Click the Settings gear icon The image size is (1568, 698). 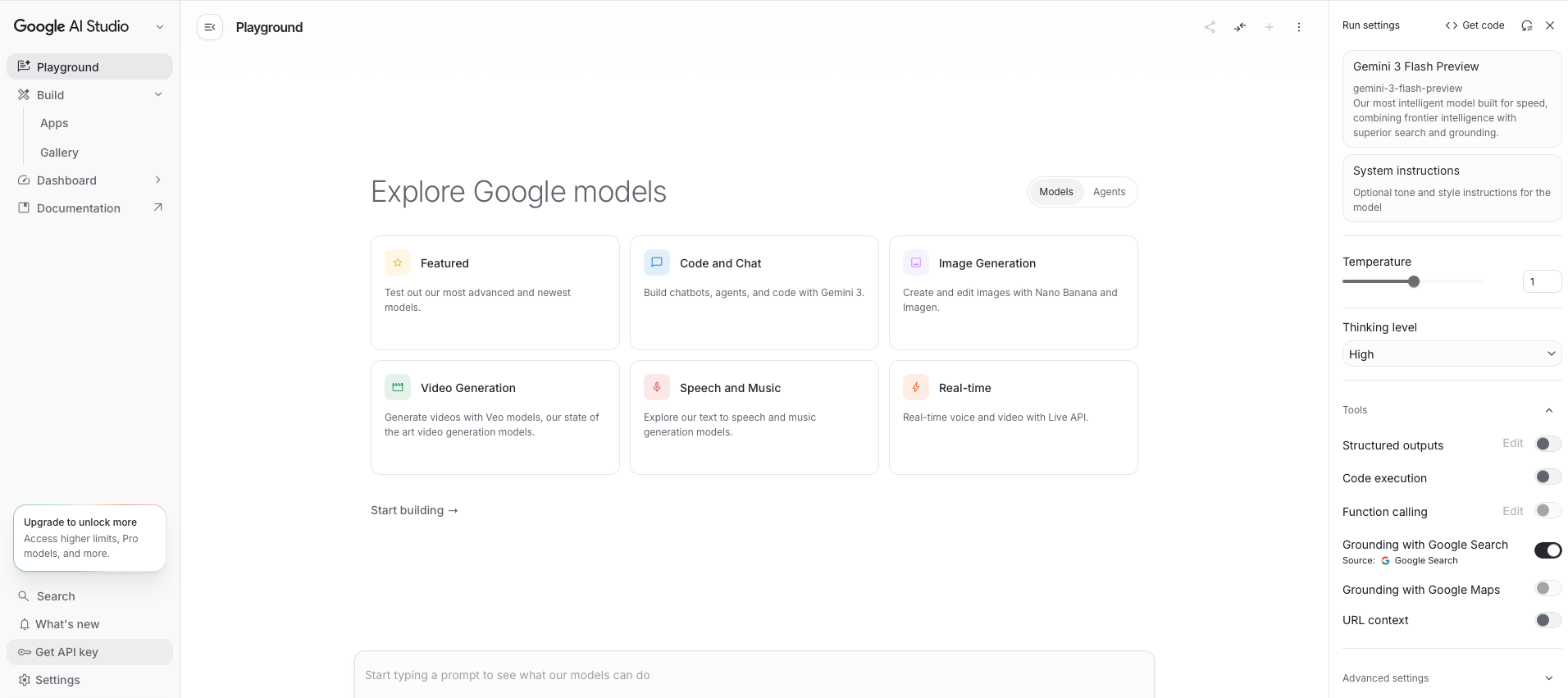tap(24, 680)
